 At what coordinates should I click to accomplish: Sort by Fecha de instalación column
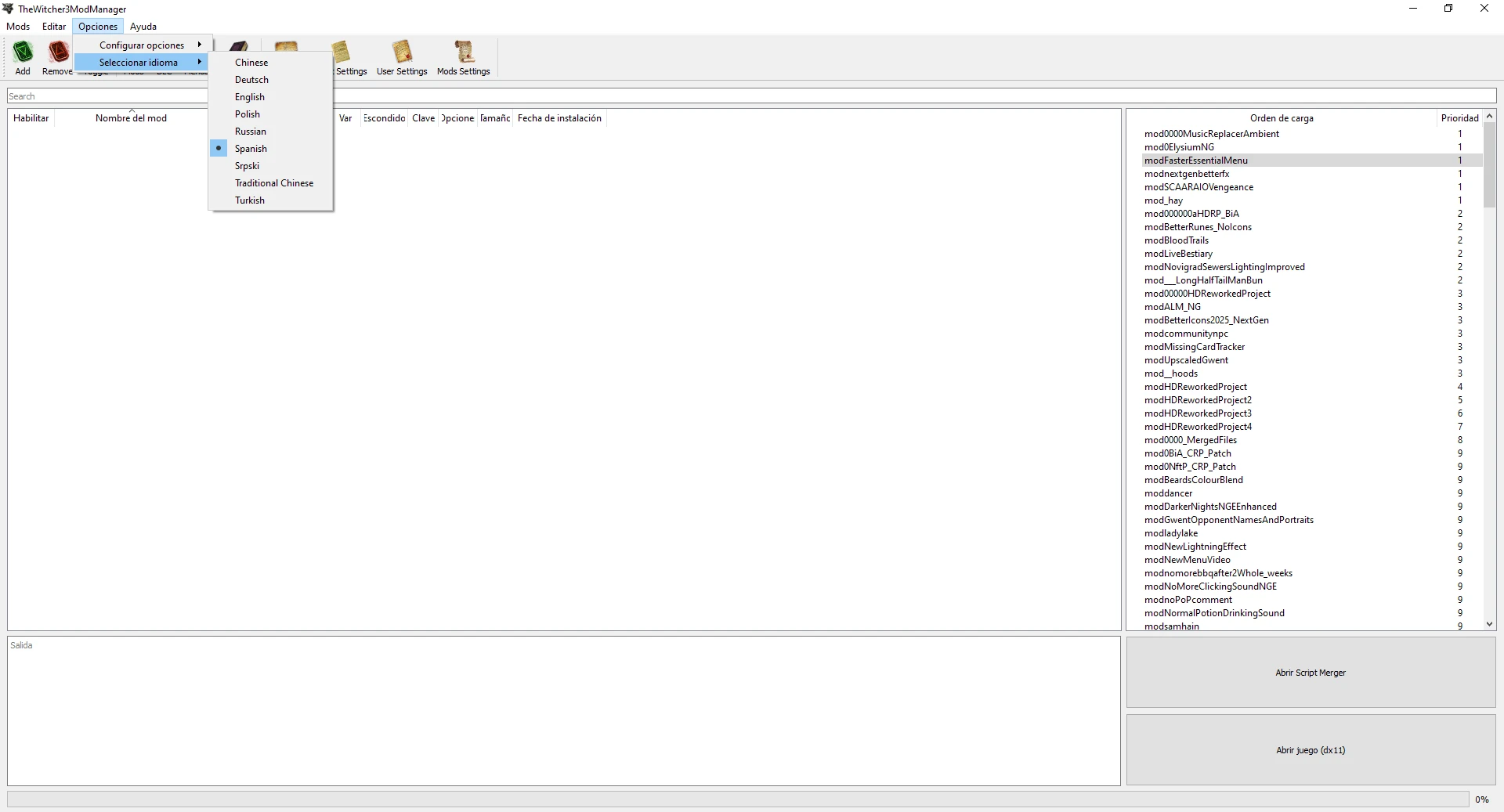click(x=559, y=118)
